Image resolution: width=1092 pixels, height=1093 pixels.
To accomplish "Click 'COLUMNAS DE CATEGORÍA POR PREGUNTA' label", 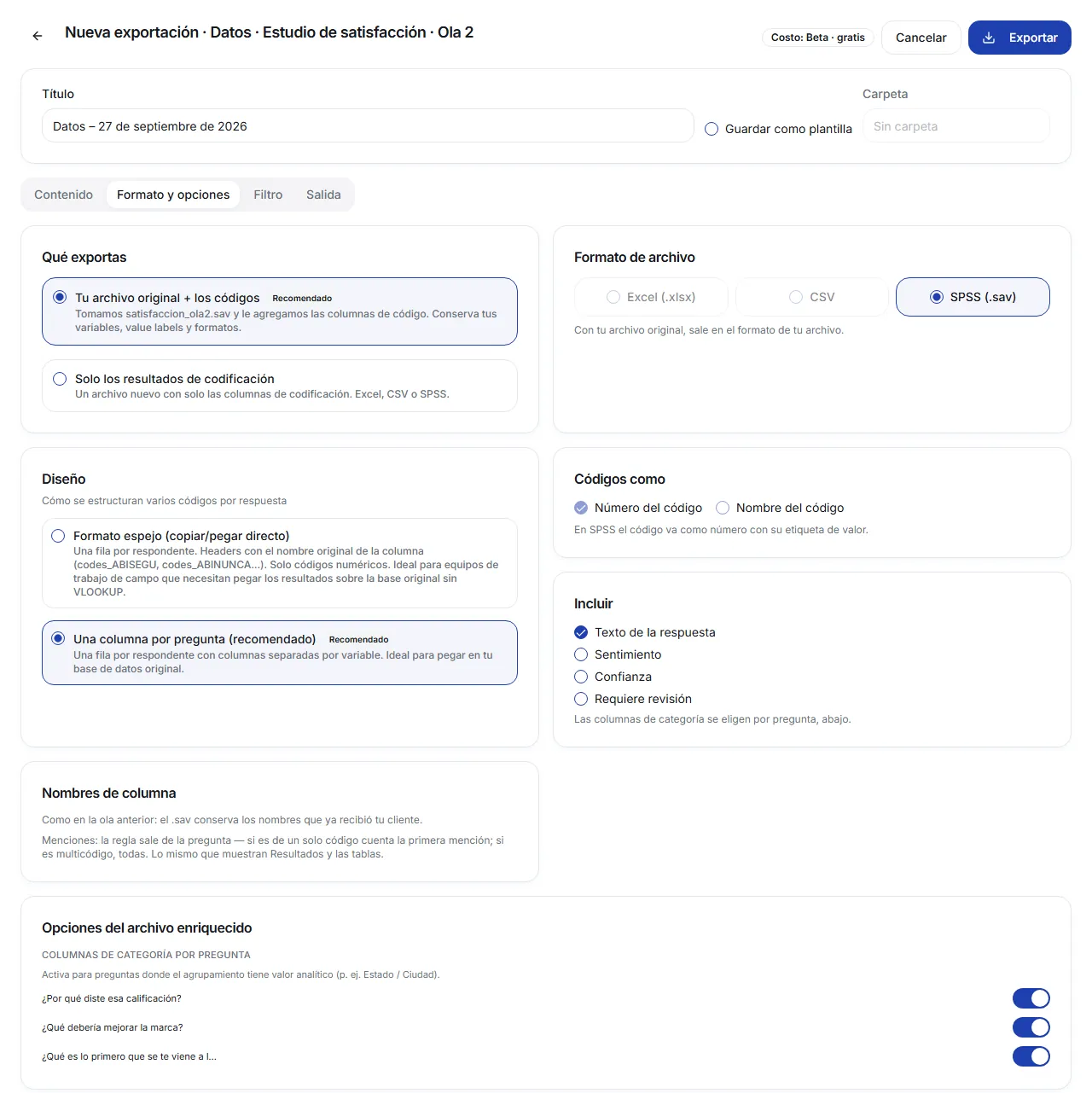I will (146, 955).
